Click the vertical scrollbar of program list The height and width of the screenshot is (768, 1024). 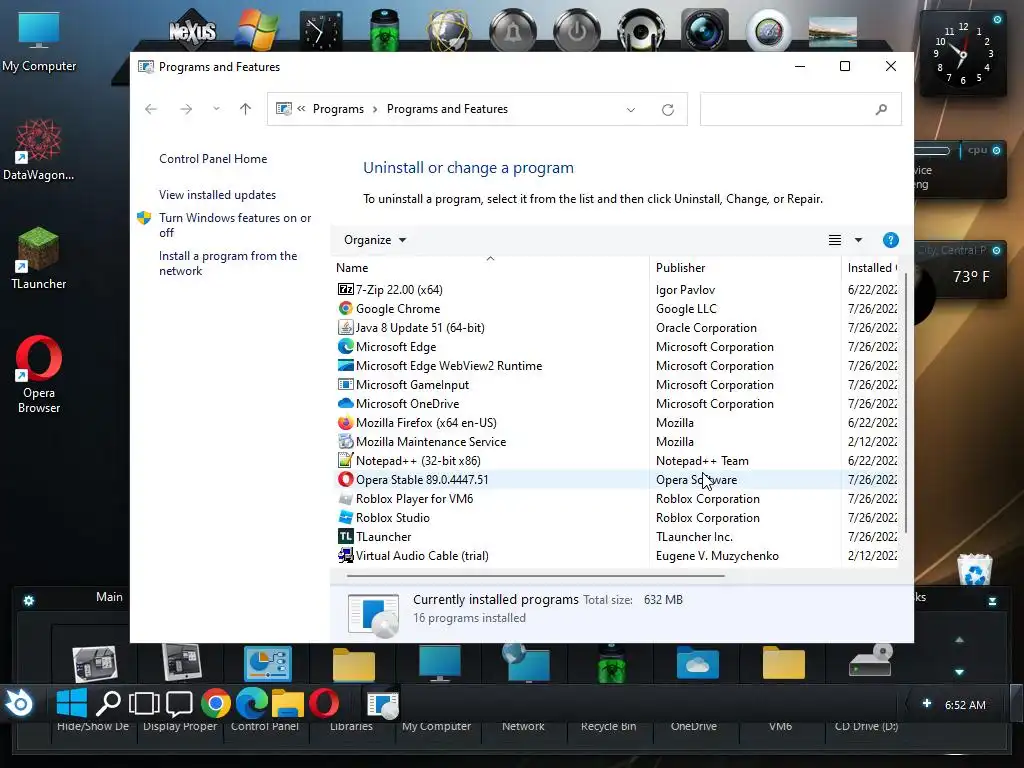(905, 402)
